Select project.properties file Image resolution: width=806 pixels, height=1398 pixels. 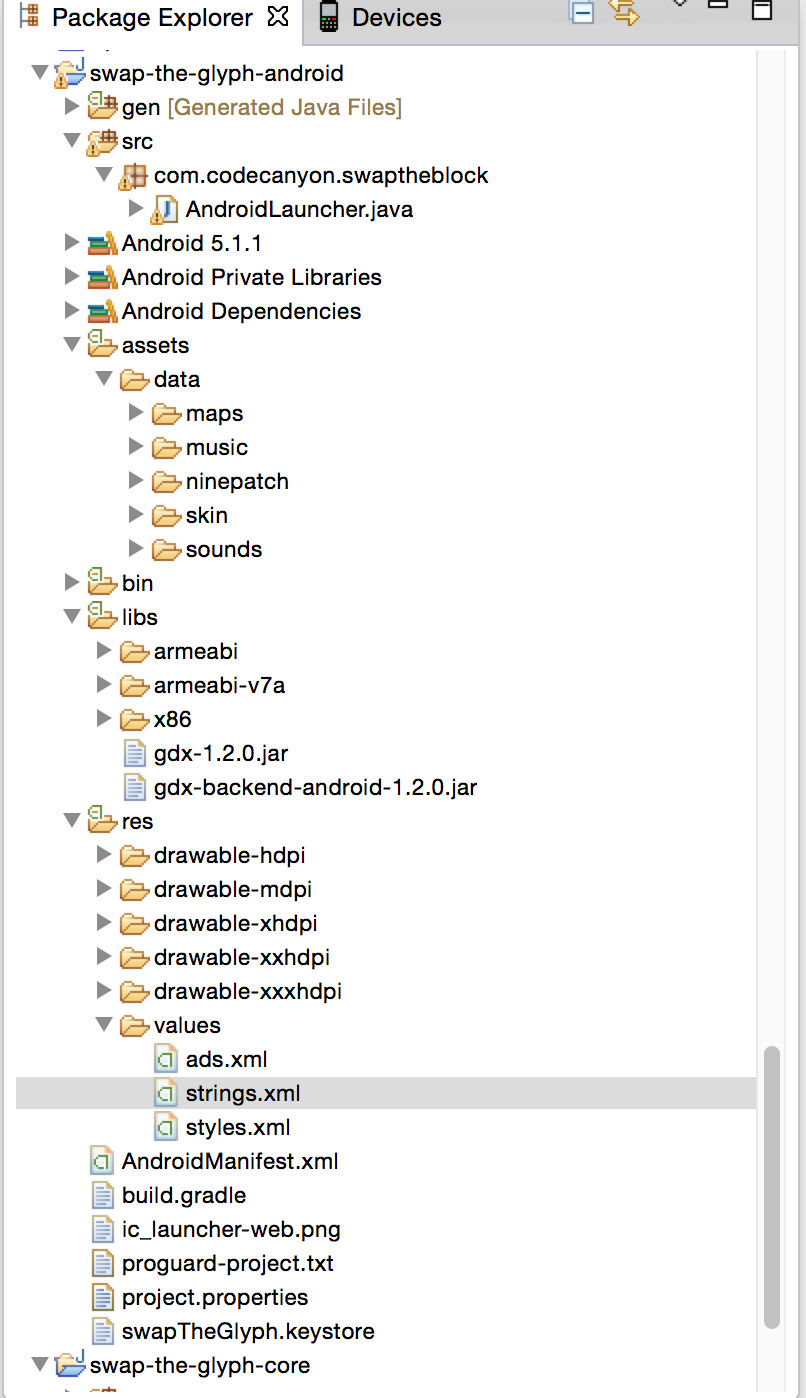[215, 1297]
